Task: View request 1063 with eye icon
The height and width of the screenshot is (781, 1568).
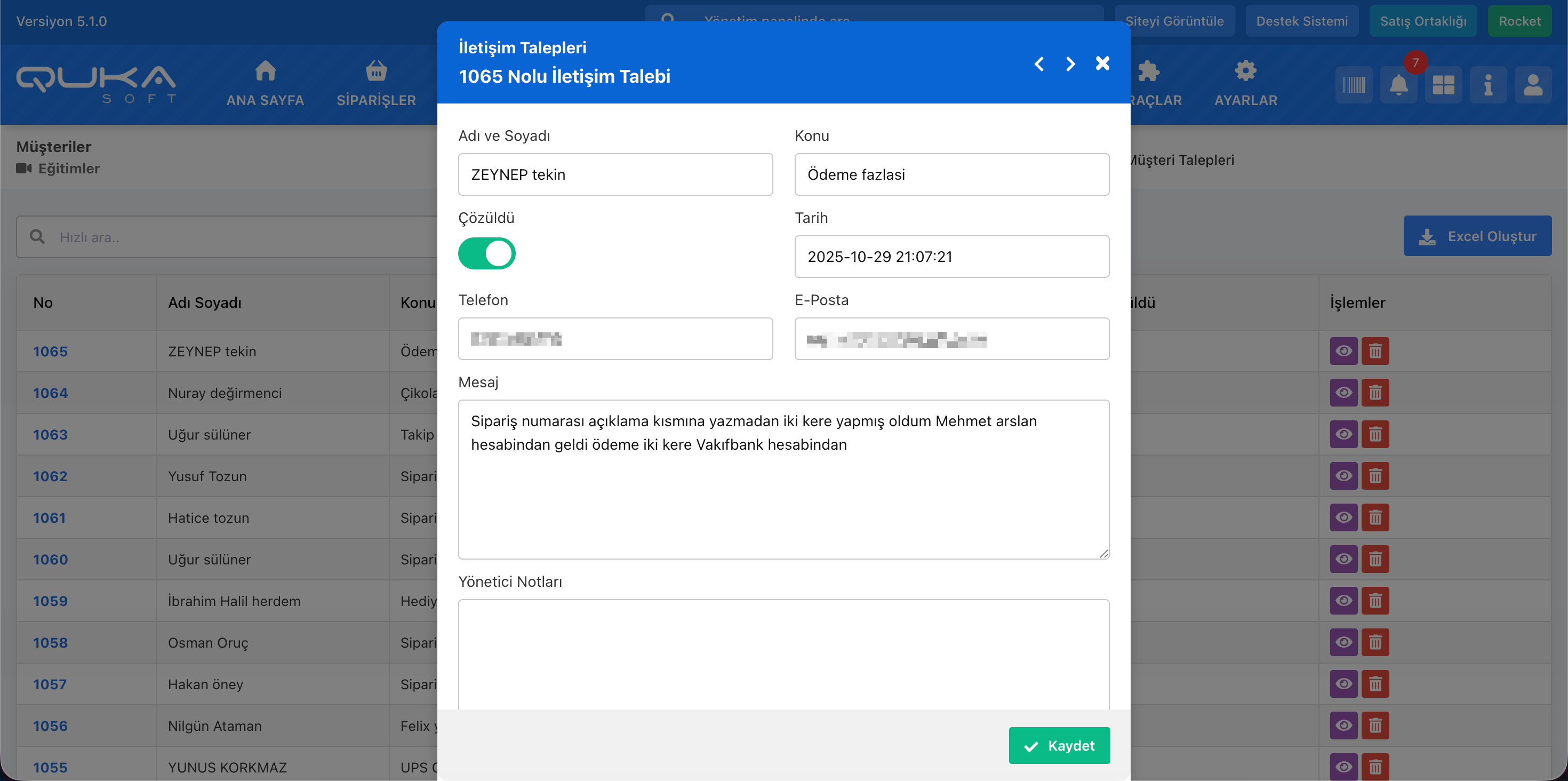Action: (1343, 434)
